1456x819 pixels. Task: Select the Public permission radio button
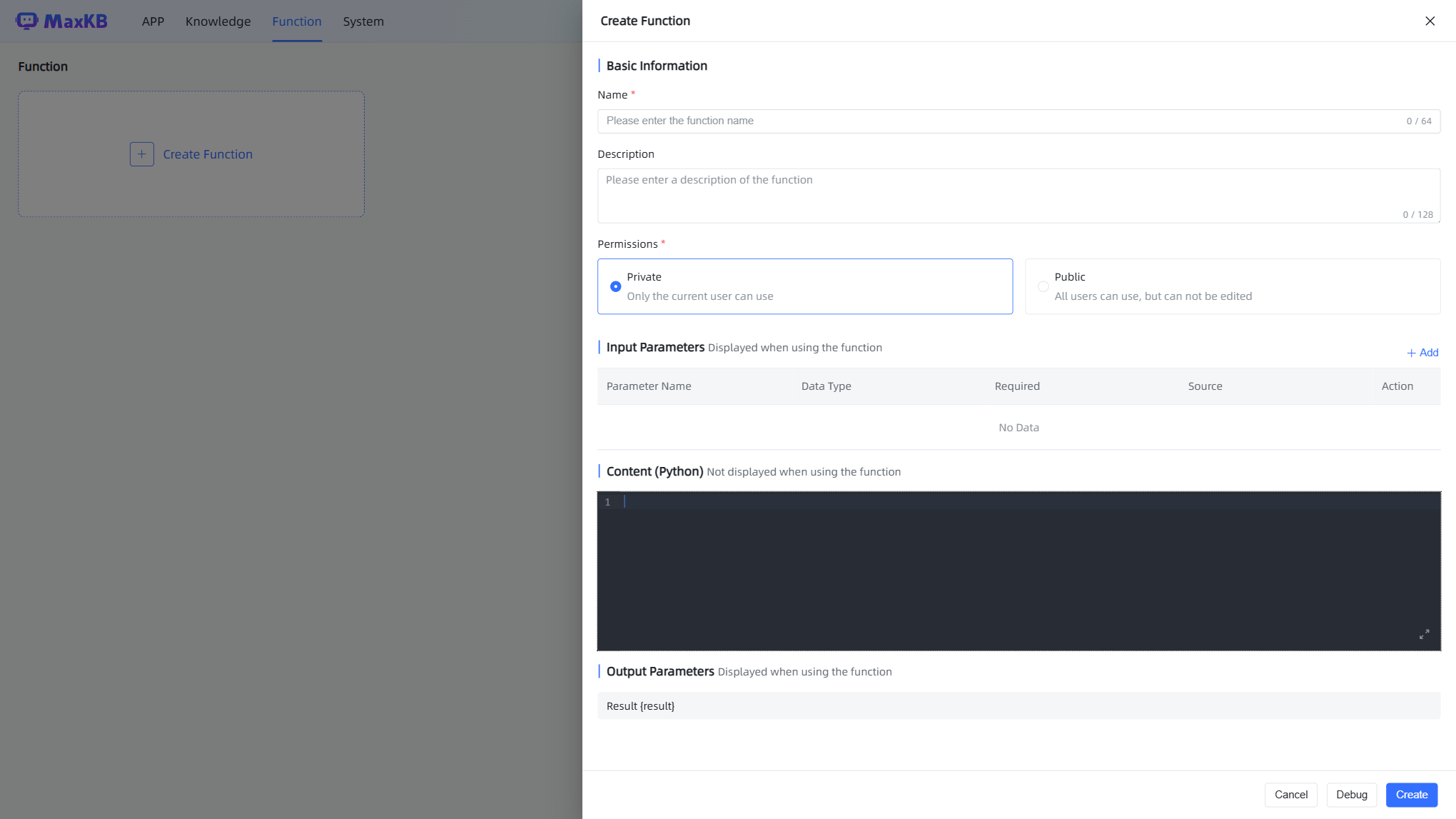coord(1043,286)
